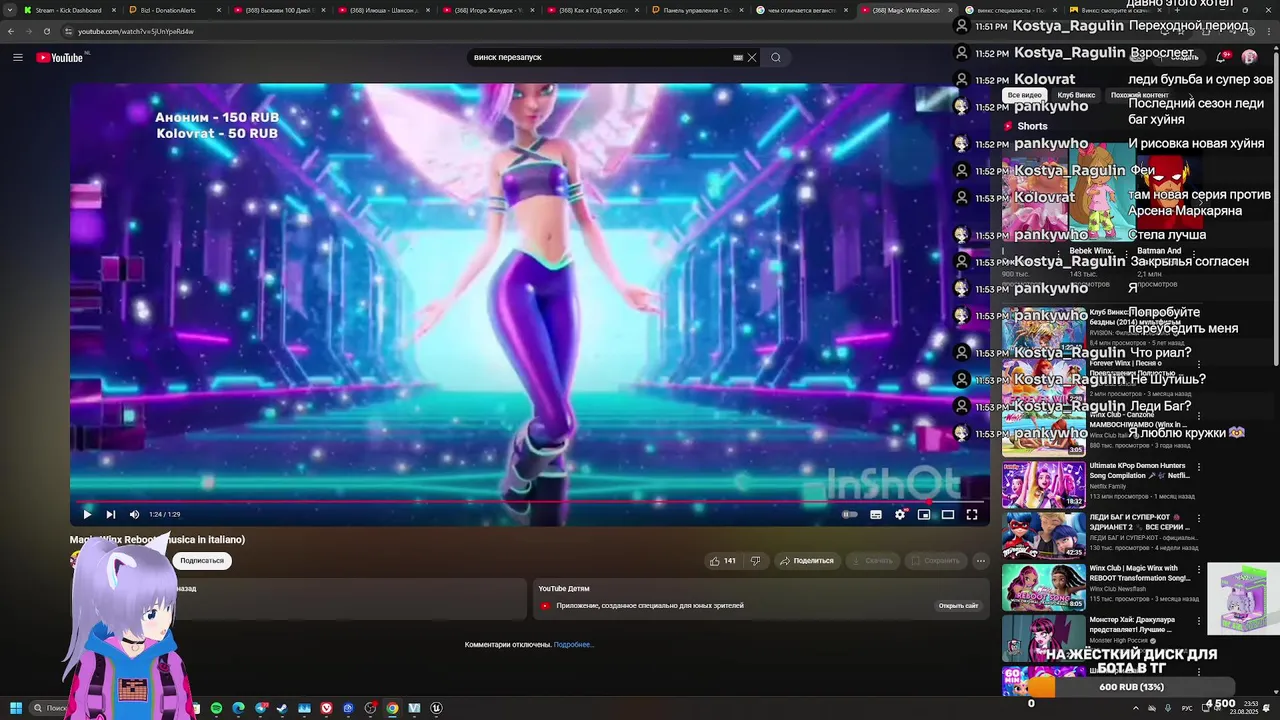The height and width of the screenshot is (720, 1280).
Task: Switch to чем отличается веганство tab
Action: click(802, 10)
